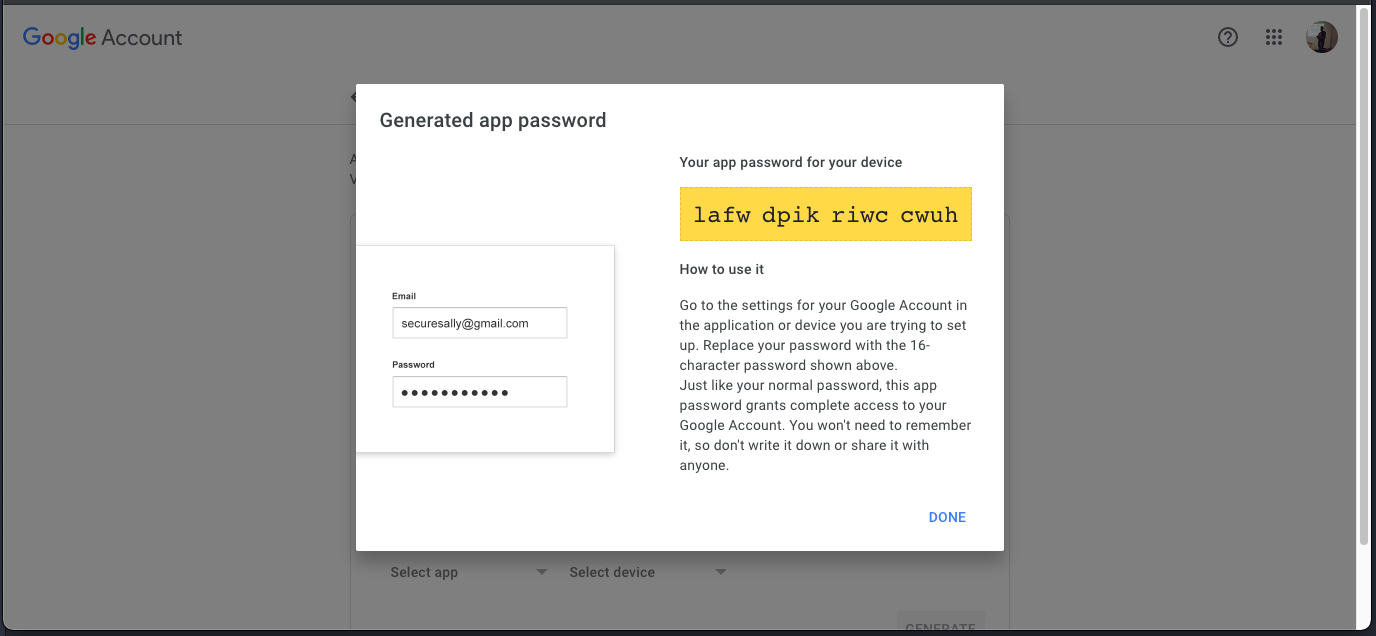Open the Select device dropdown
The height and width of the screenshot is (636, 1376).
pos(648,572)
